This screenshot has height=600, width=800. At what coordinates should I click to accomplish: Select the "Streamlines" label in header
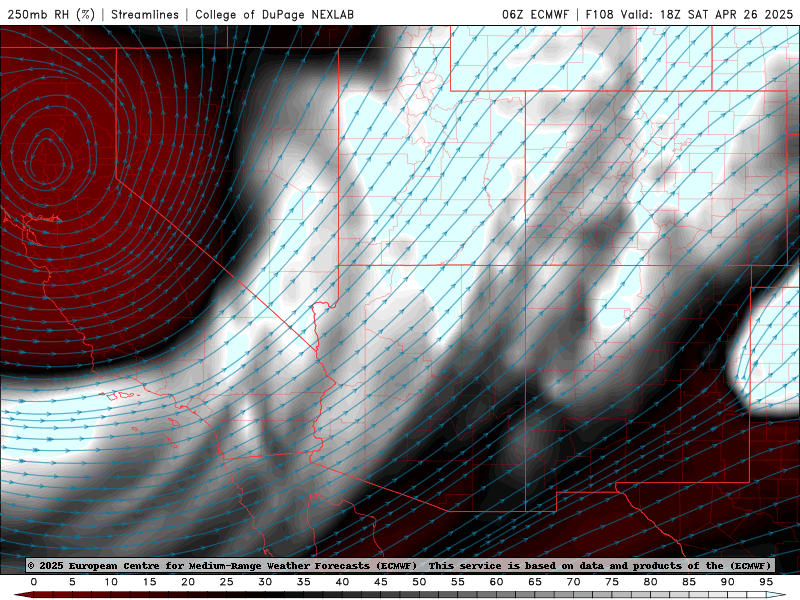click(x=145, y=14)
